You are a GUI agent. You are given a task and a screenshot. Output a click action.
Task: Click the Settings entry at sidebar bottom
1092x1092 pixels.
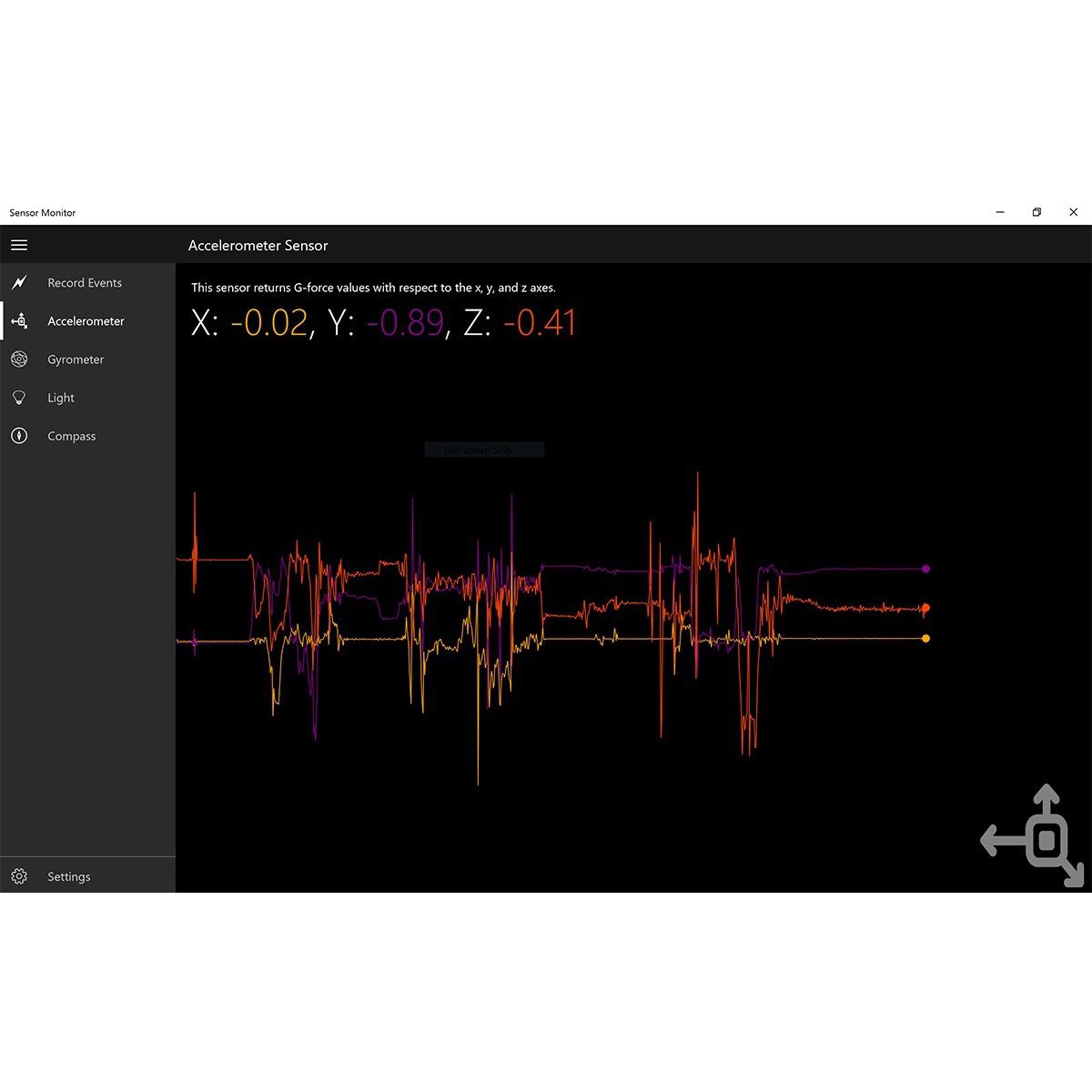[68, 876]
